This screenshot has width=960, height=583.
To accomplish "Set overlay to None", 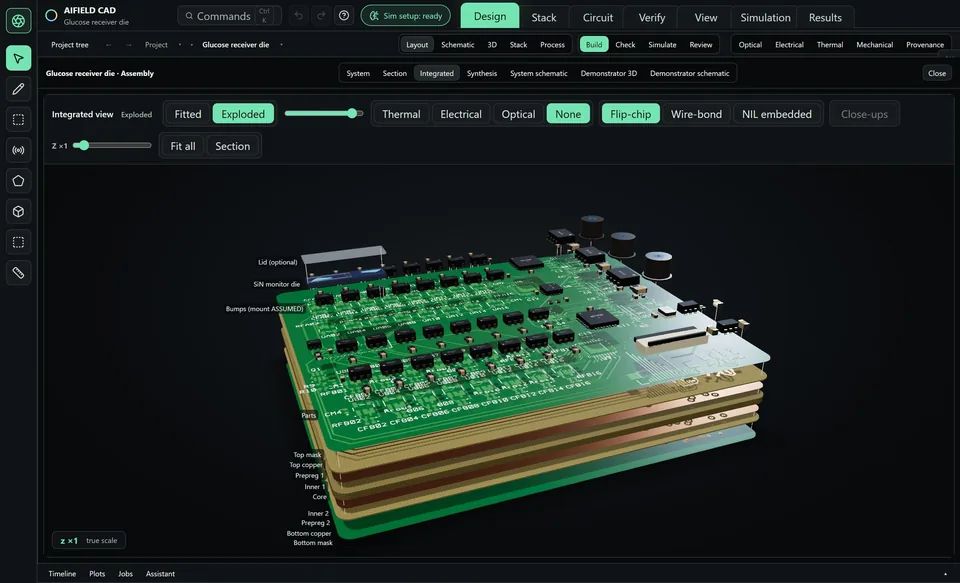I will [x=568, y=114].
